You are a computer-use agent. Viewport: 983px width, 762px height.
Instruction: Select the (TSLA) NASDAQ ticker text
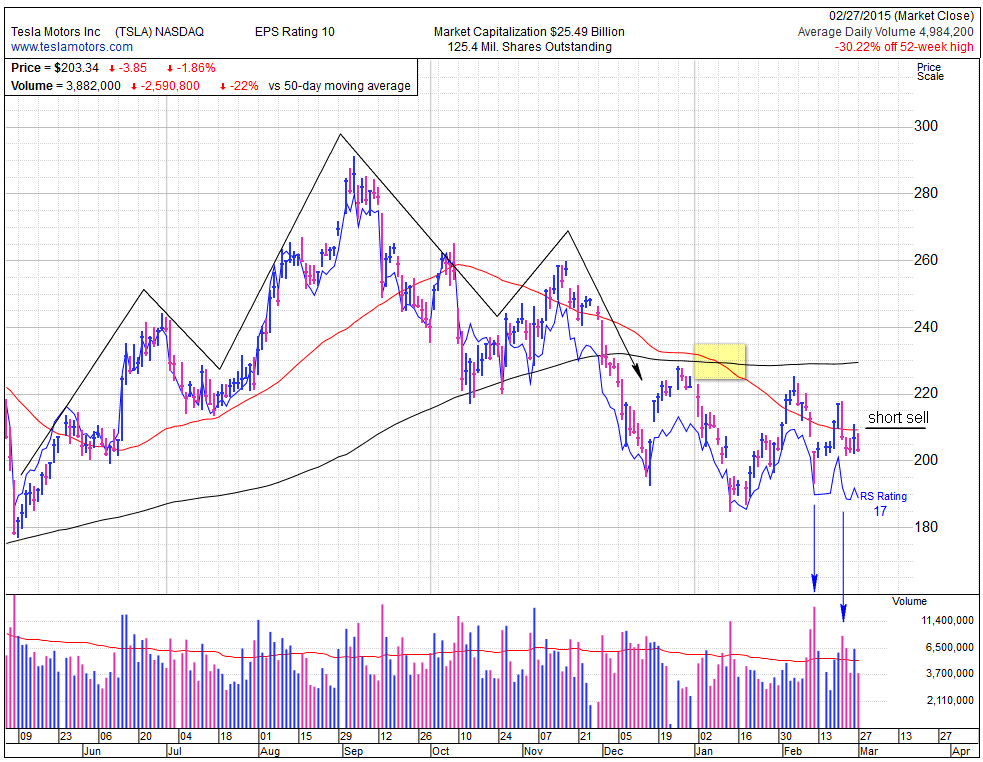tap(159, 32)
